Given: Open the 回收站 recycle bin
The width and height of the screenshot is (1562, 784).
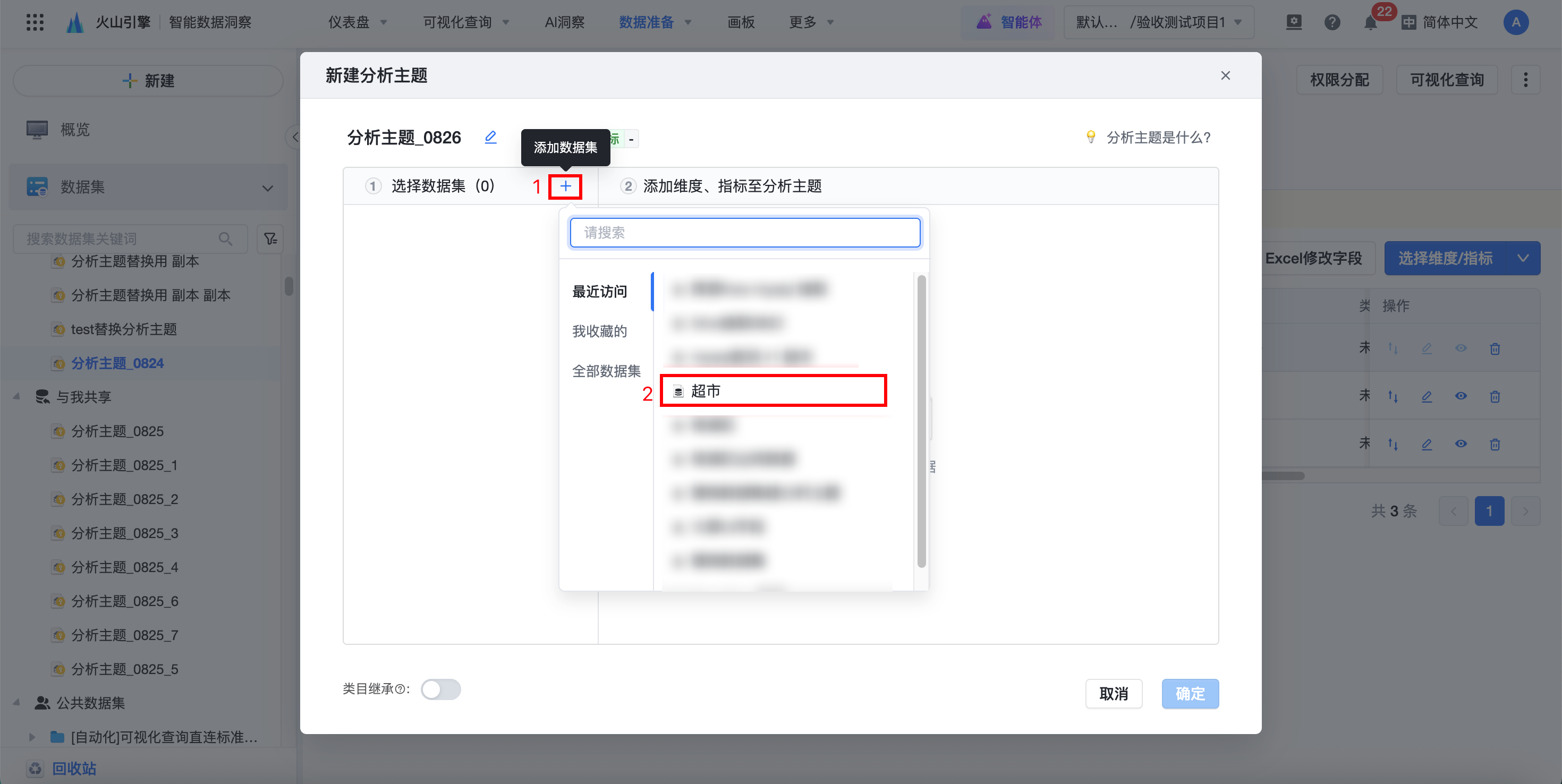Looking at the screenshot, I should [x=73, y=768].
